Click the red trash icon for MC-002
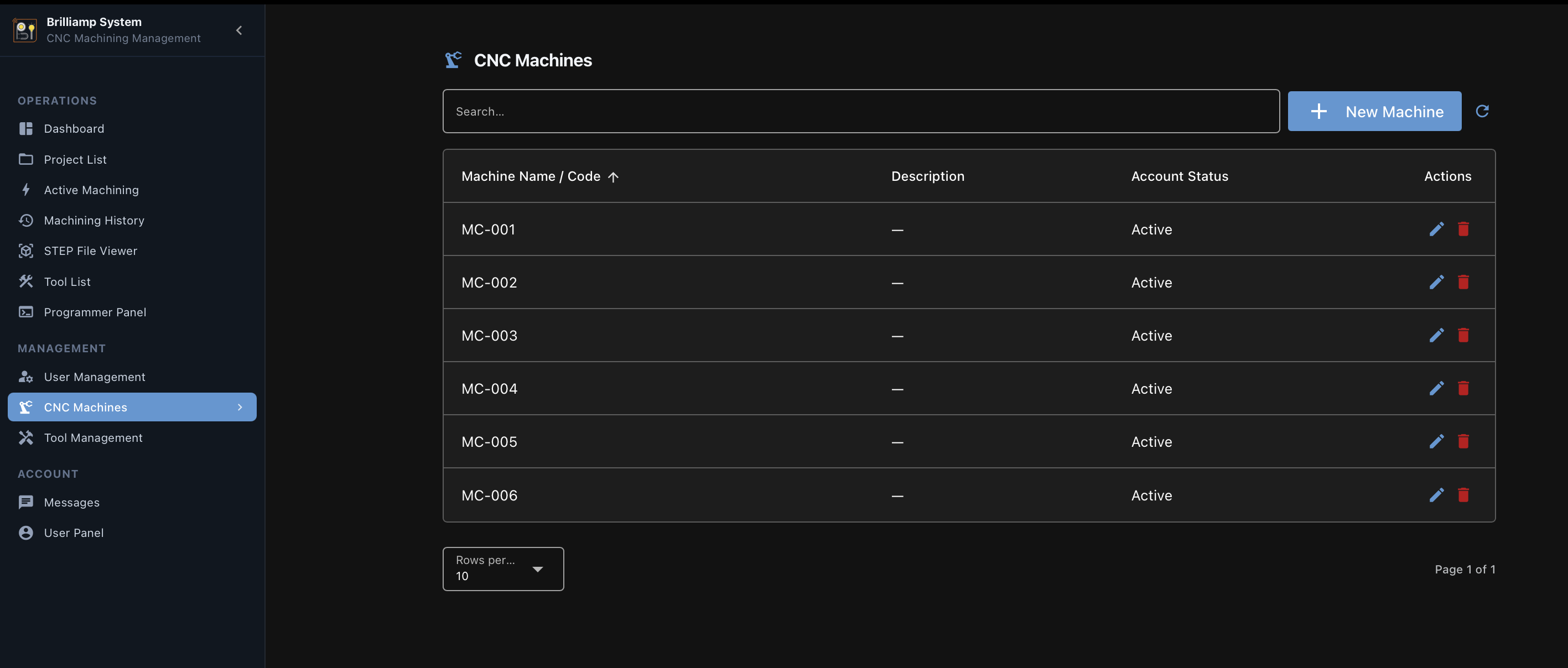The width and height of the screenshot is (1568, 668). pos(1463,282)
